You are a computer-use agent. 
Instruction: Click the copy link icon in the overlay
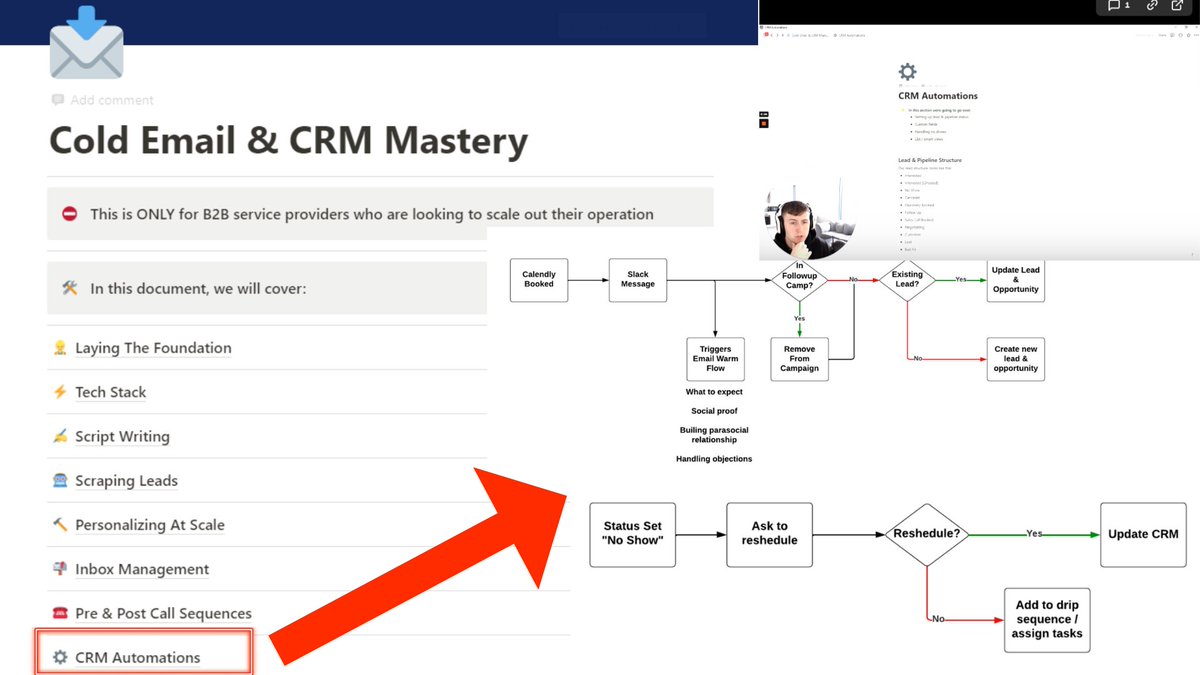[x=1152, y=6]
